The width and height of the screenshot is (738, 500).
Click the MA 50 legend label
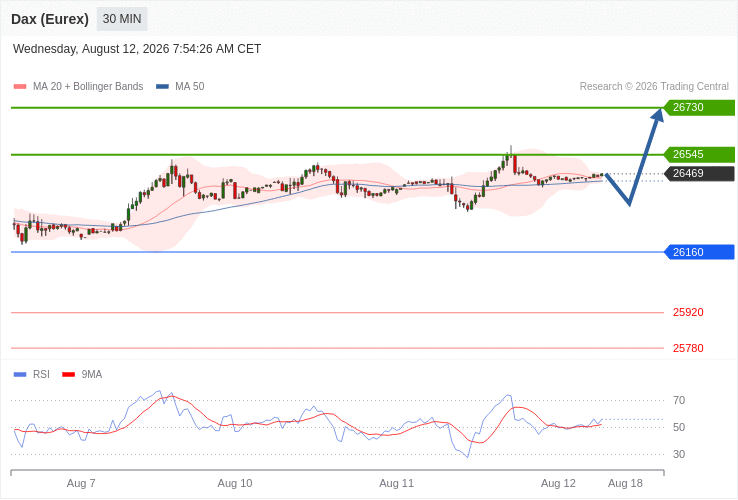tap(190, 87)
